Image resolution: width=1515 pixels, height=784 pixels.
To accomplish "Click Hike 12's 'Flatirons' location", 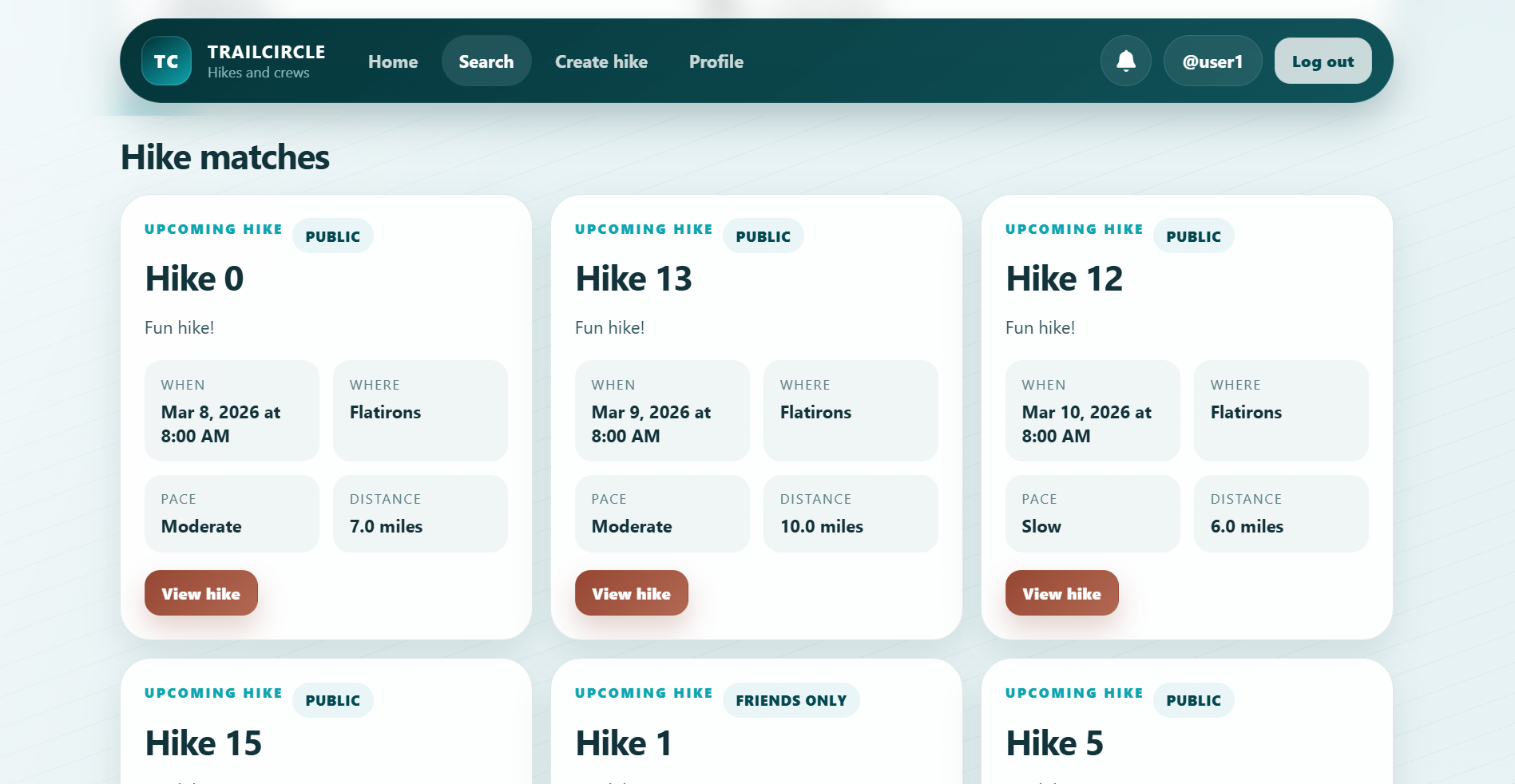I will 1246,412.
